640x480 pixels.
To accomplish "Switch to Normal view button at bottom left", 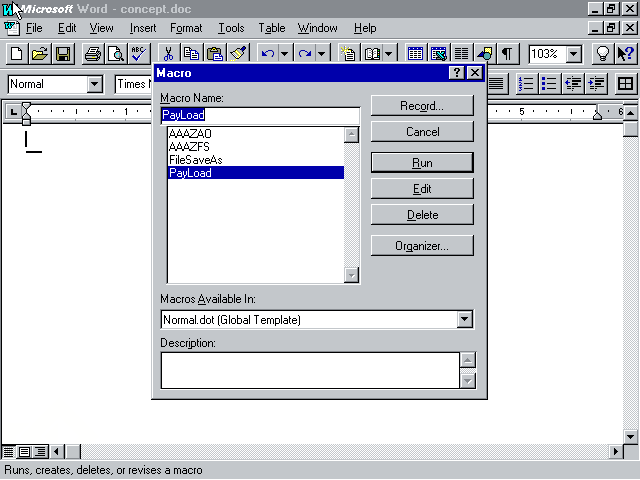I will tap(9, 451).
